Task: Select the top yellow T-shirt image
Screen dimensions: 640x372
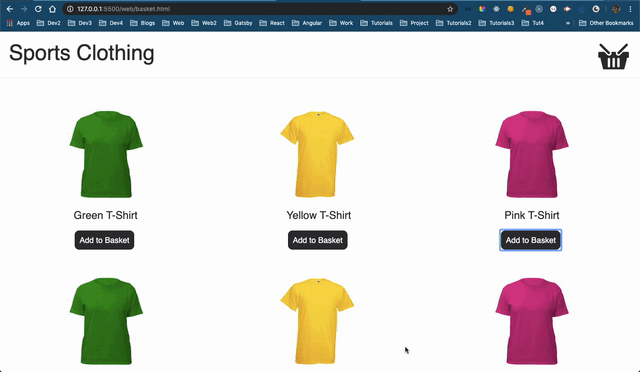Action: pyautogui.click(x=317, y=154)
